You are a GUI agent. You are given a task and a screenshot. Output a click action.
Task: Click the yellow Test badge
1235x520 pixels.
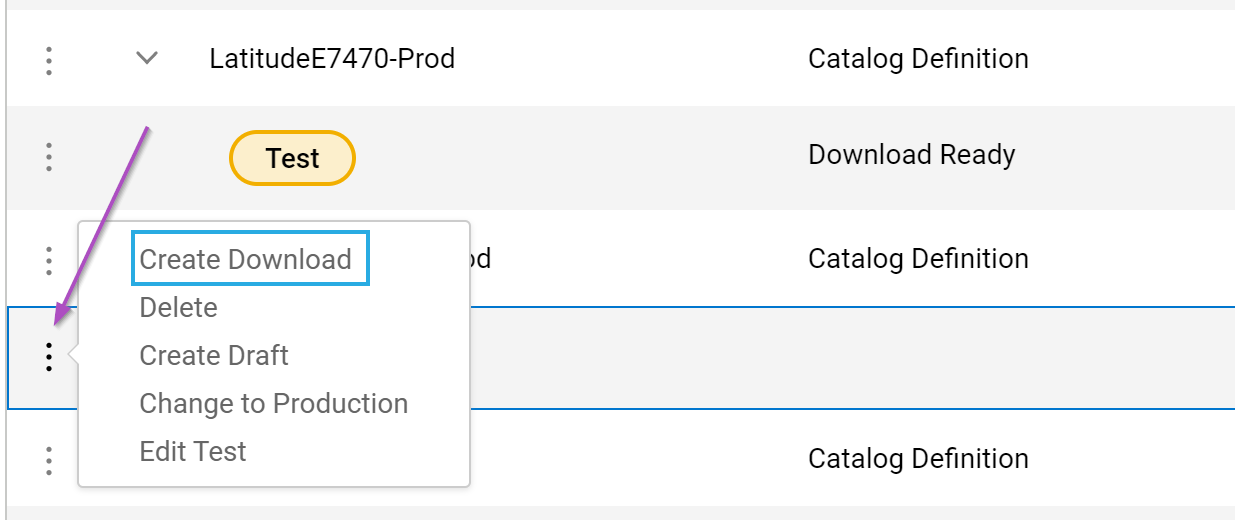pos(292,158)
